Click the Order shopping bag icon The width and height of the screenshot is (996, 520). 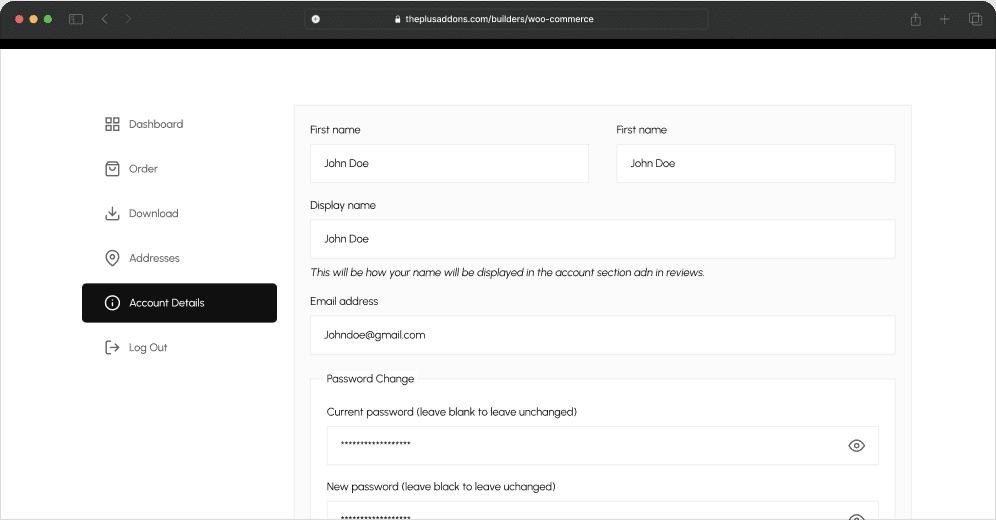112,169
